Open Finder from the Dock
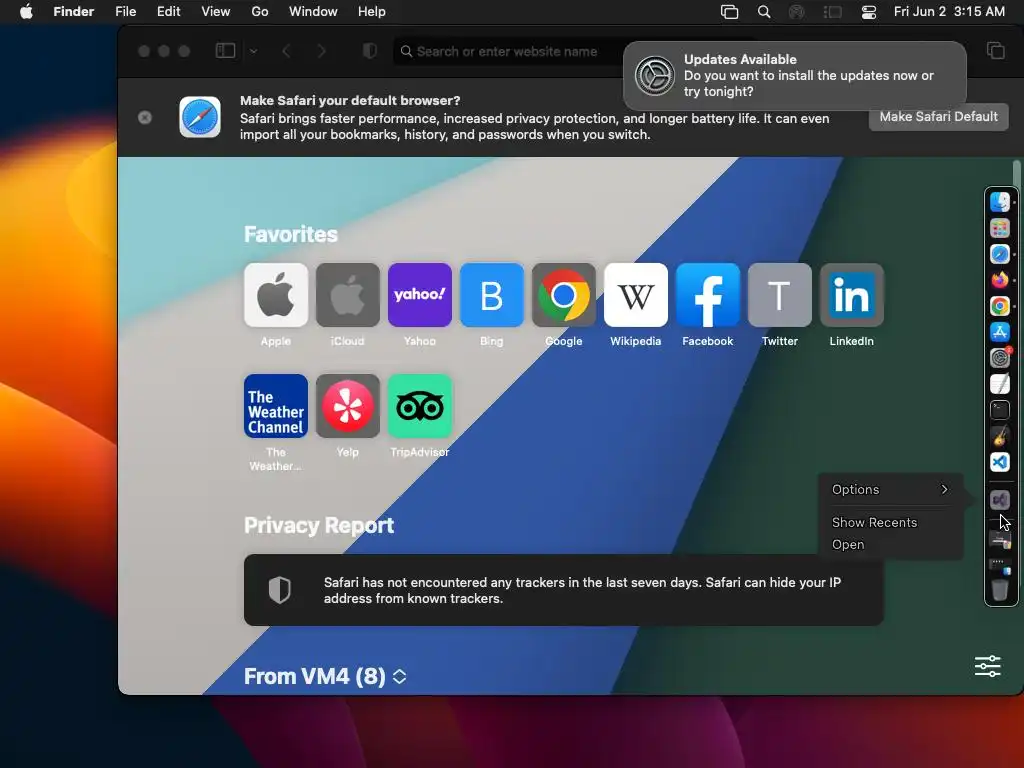1024x768 pixels. pyautogui.click(x=999, y=202)
